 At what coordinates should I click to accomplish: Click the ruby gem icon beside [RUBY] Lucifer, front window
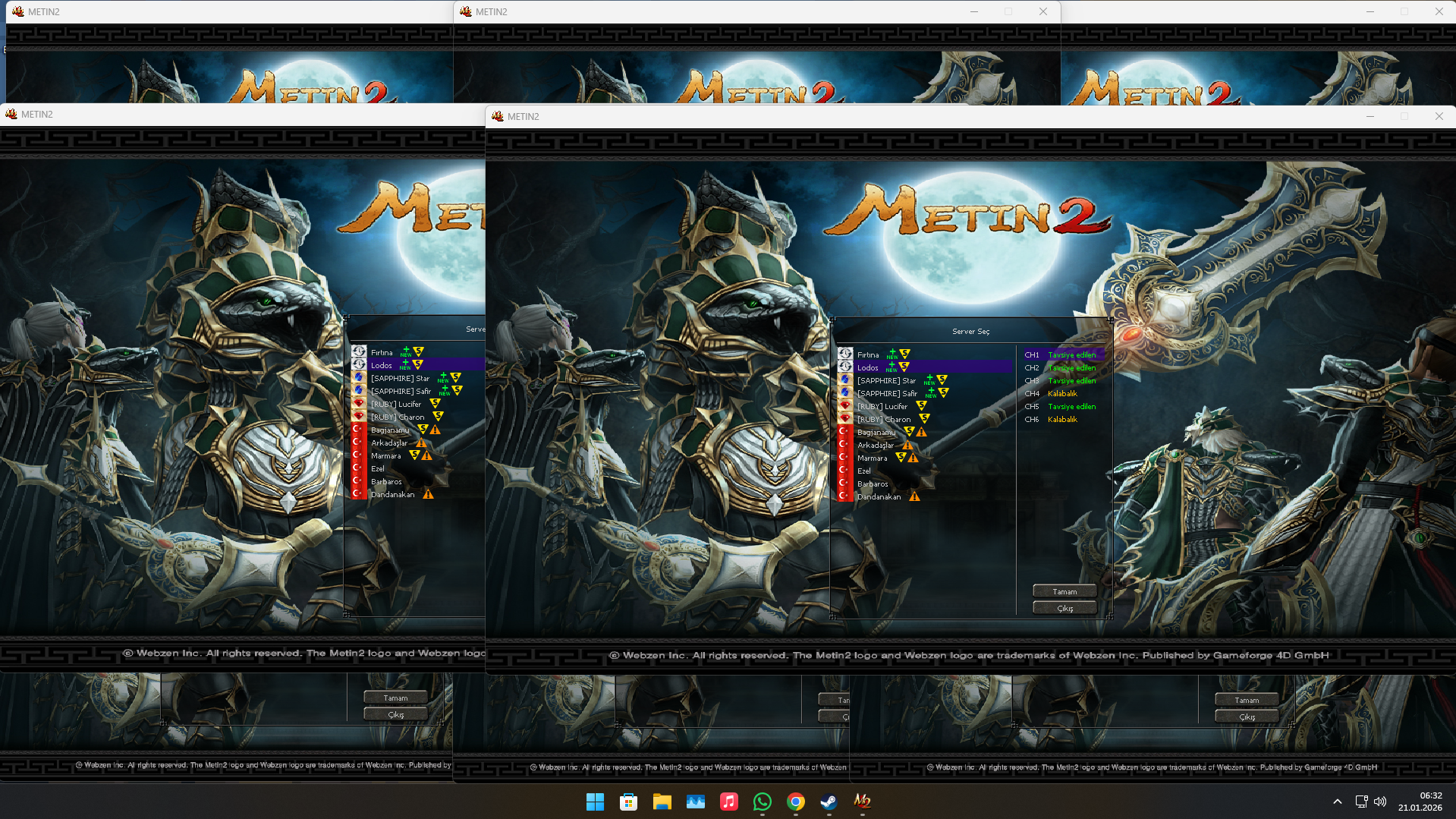pyautogui.click(x=845, y=406)
